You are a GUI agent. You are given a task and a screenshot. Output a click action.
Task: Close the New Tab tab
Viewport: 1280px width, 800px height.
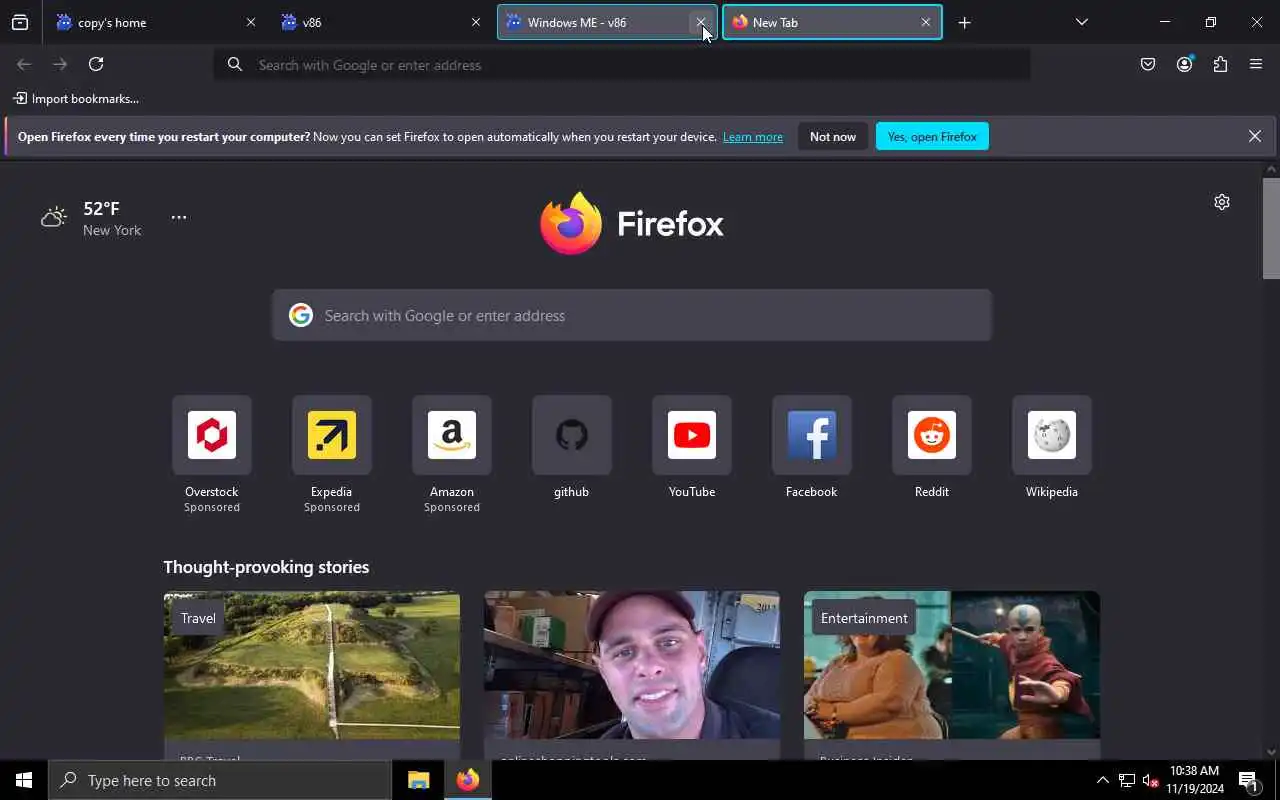point(926,22)
